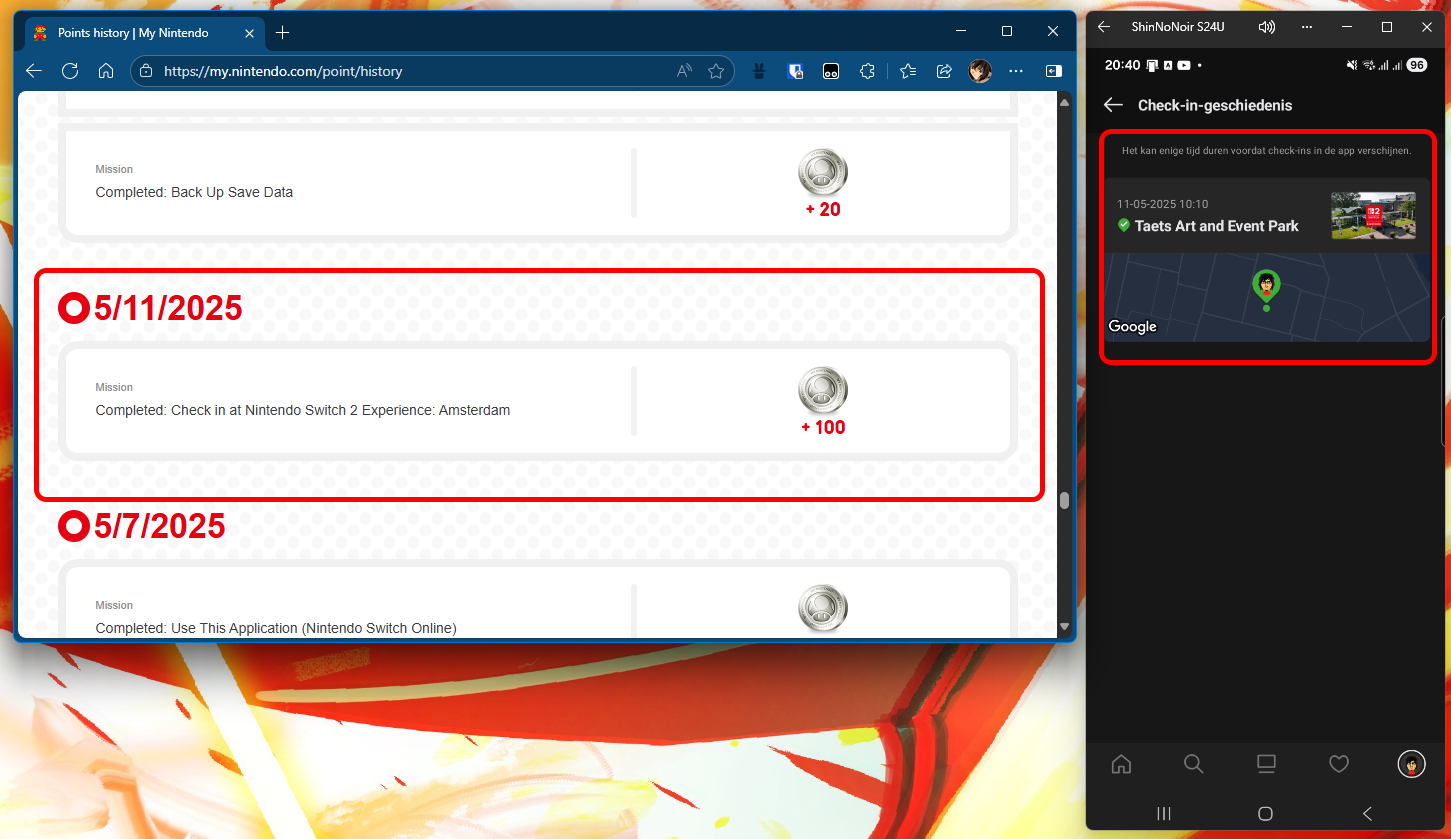Tap the Android recent apps button

1164,813
